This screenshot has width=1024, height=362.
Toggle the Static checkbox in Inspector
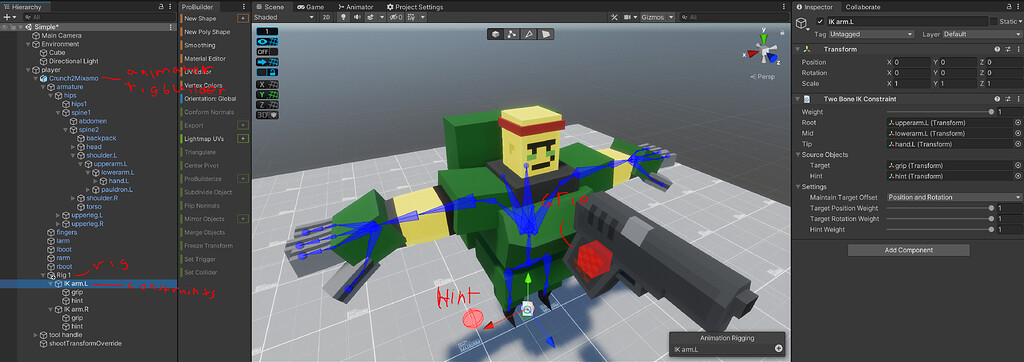994,22
